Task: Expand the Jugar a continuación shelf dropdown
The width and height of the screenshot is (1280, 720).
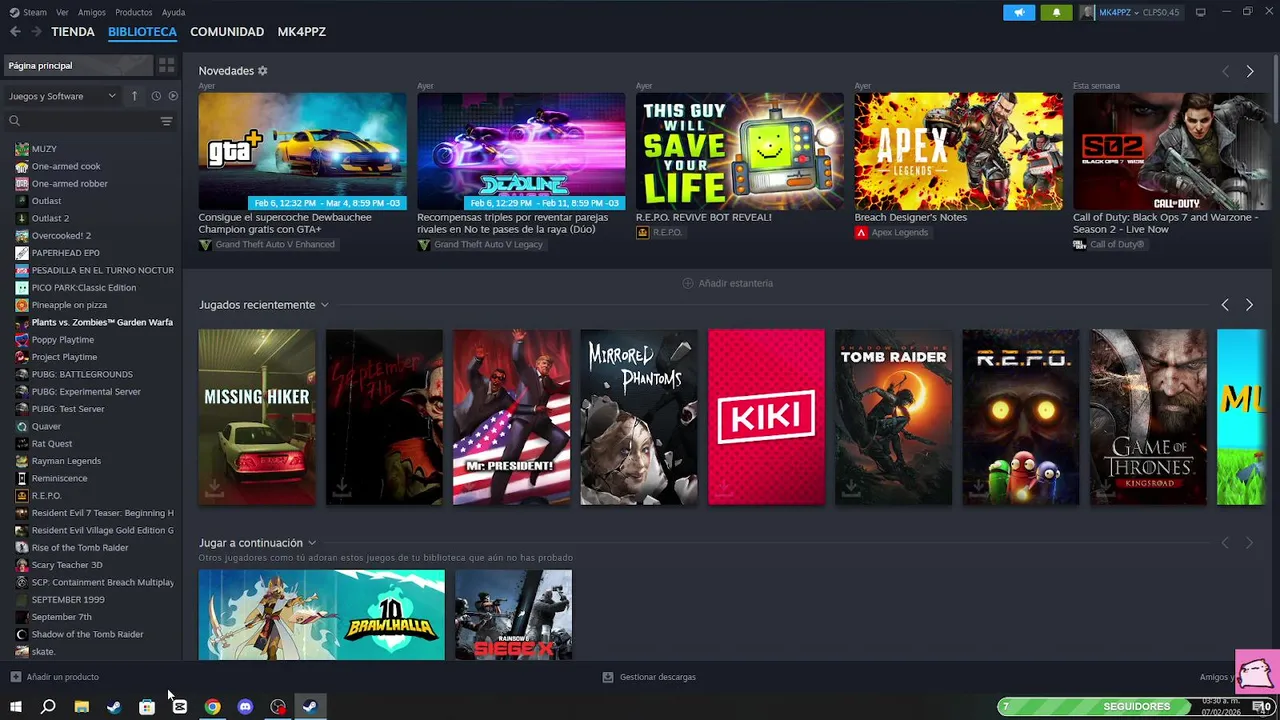Action: click(x=312, y=543)
